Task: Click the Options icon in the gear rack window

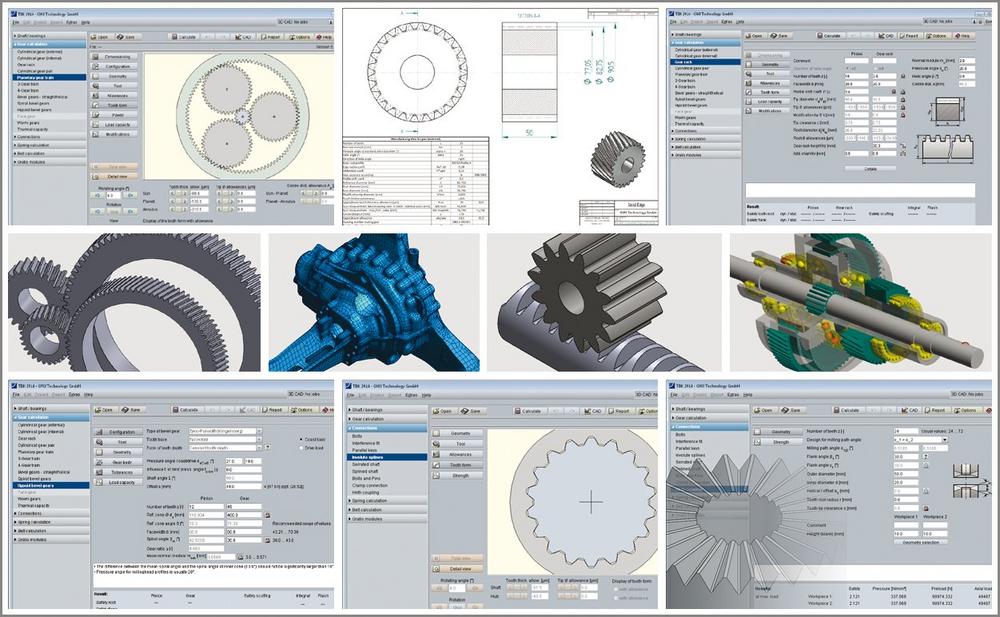Action: pos(937,36)
